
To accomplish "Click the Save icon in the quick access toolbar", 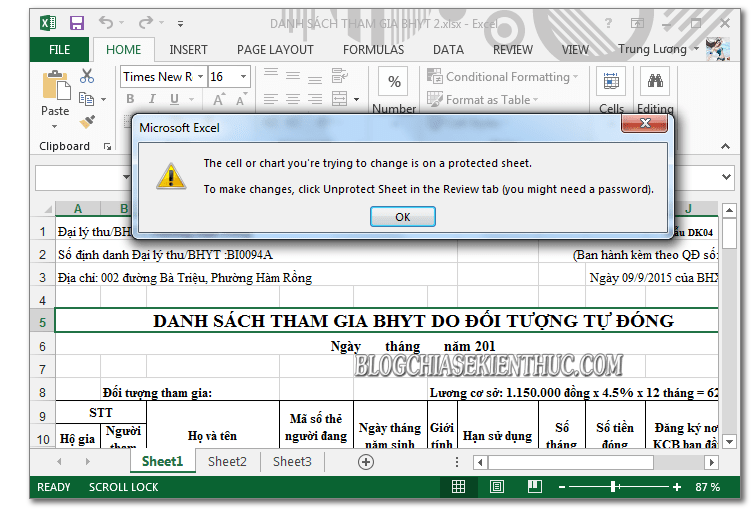I will pyautogui.click(x=77, y=23).
